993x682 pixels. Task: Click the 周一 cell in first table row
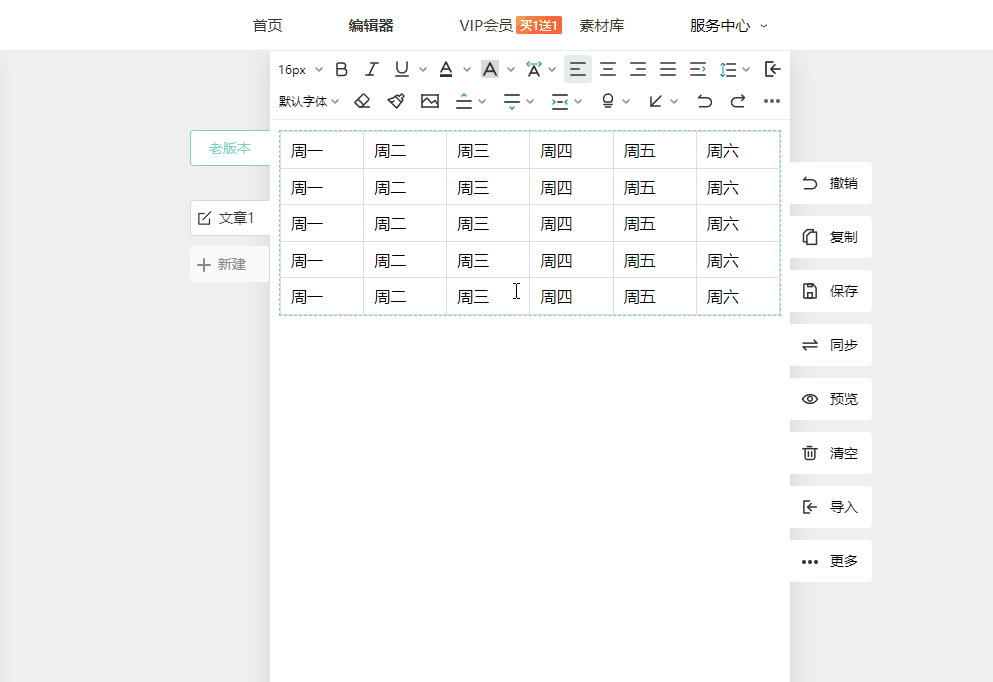tap(322, 150)
